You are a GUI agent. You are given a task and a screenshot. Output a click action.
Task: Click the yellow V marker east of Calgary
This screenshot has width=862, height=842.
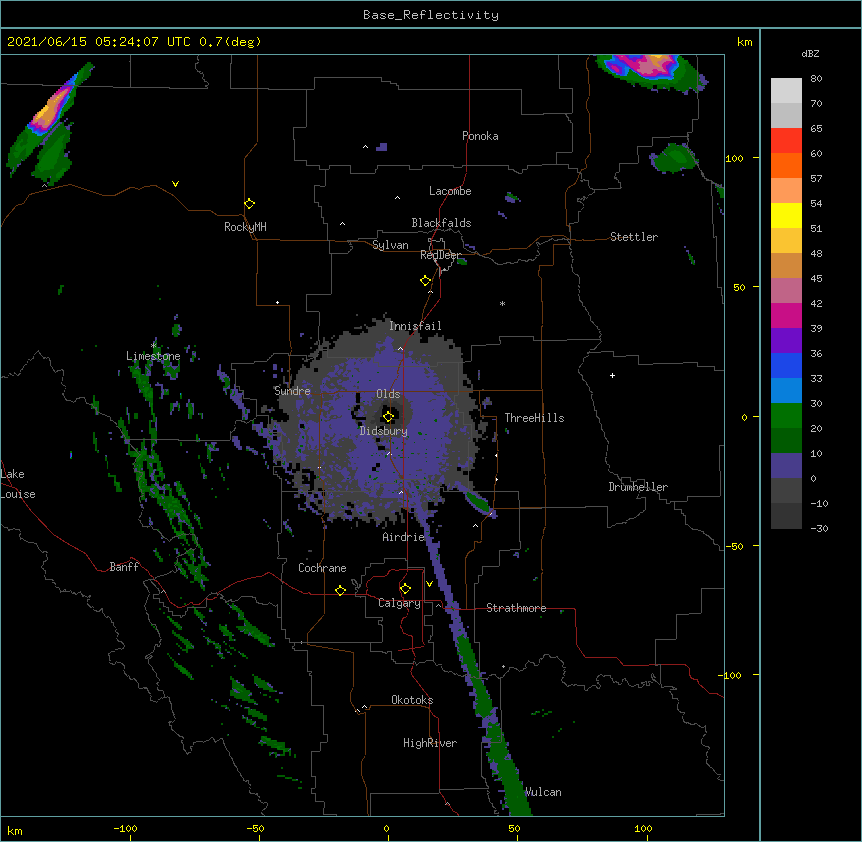(x=429, y=584)
